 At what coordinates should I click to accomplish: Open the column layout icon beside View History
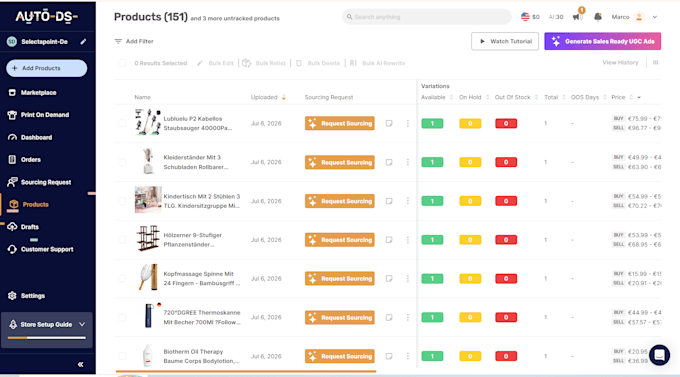tap(655, 62)
